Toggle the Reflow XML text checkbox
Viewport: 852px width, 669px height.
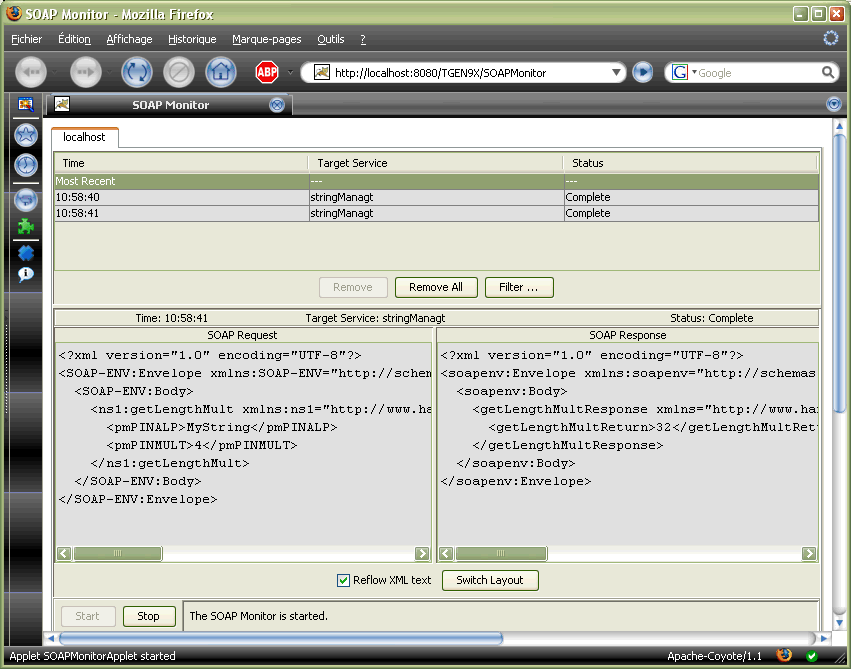coord(344,580)
